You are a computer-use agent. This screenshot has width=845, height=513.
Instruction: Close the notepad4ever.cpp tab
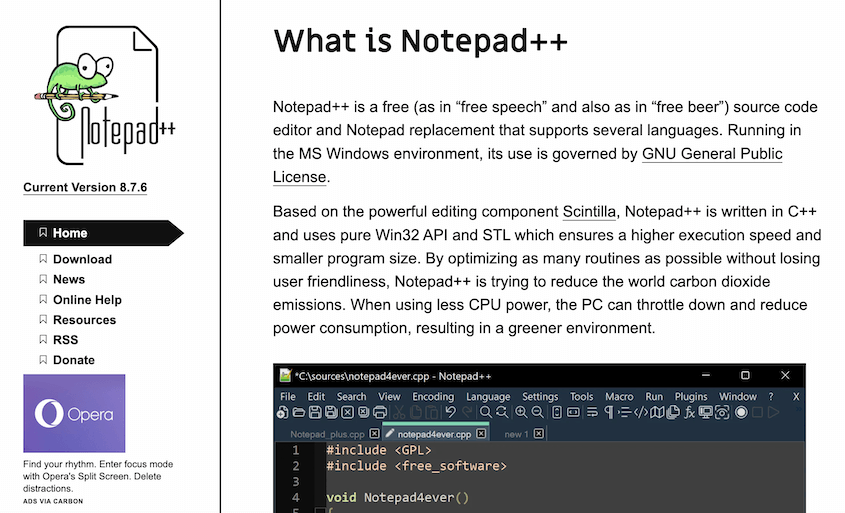[x=481, y=434]
